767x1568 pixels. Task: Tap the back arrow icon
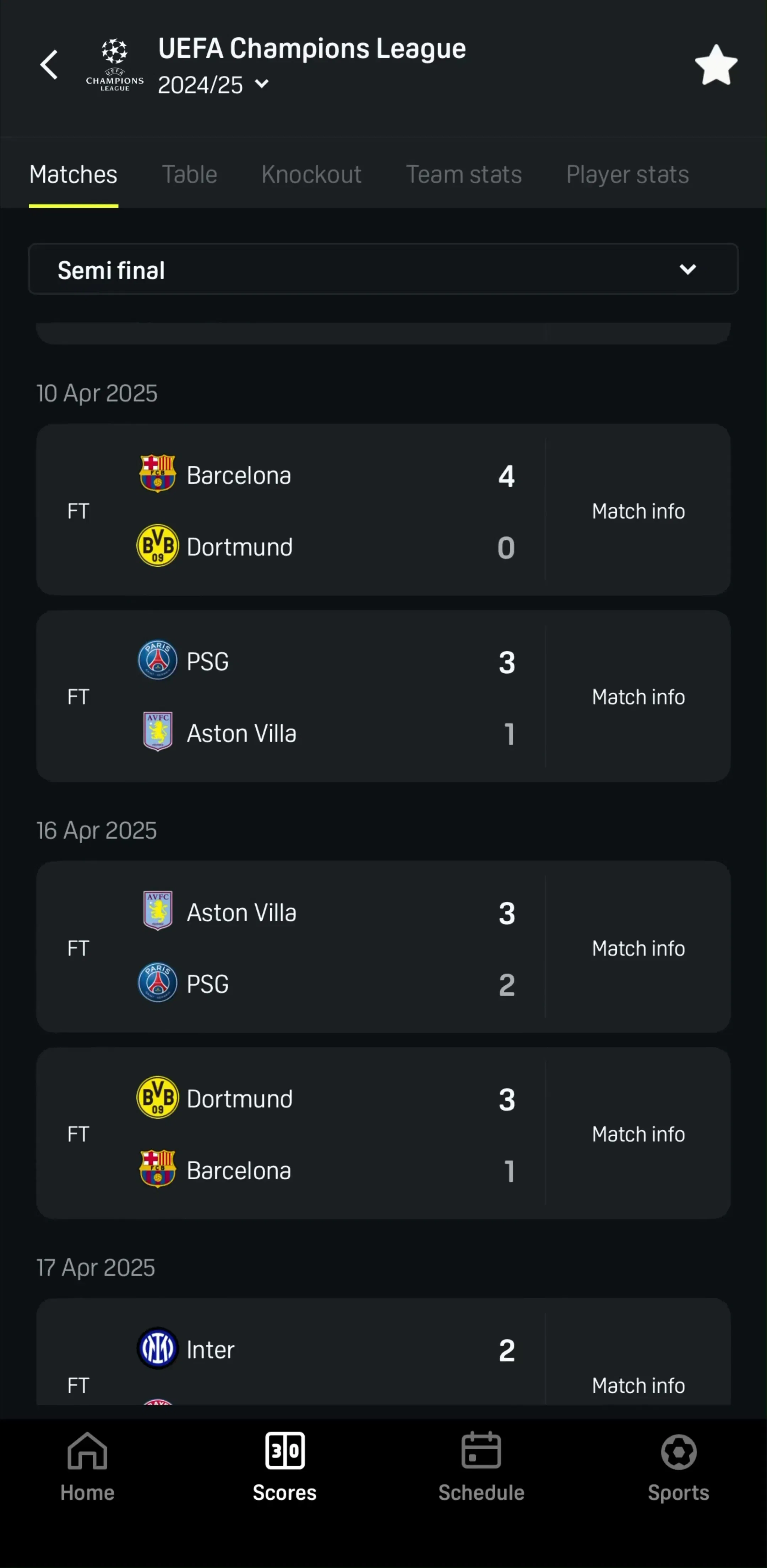[x=49, y=65]
